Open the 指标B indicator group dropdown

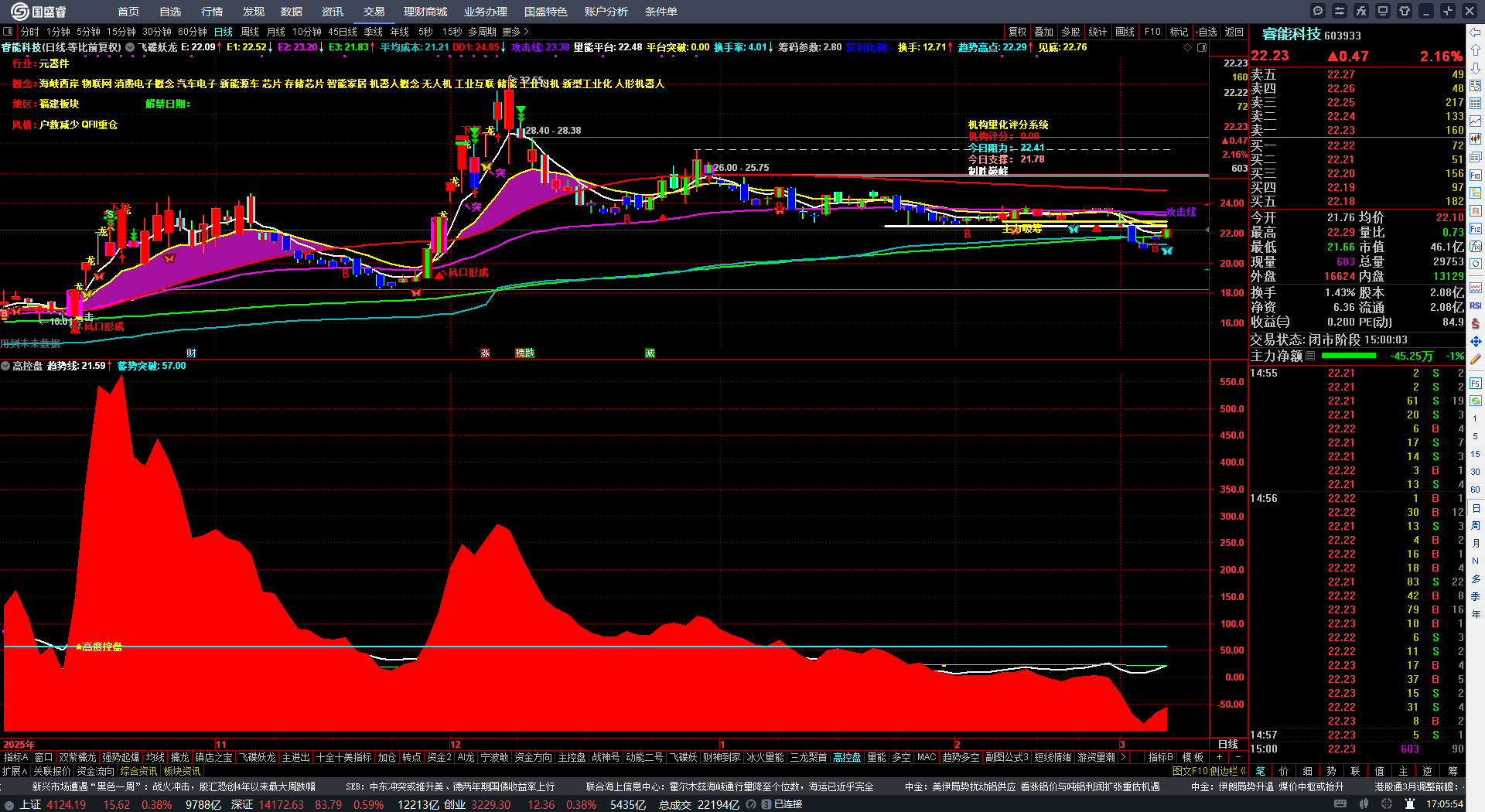point(1160,757)
